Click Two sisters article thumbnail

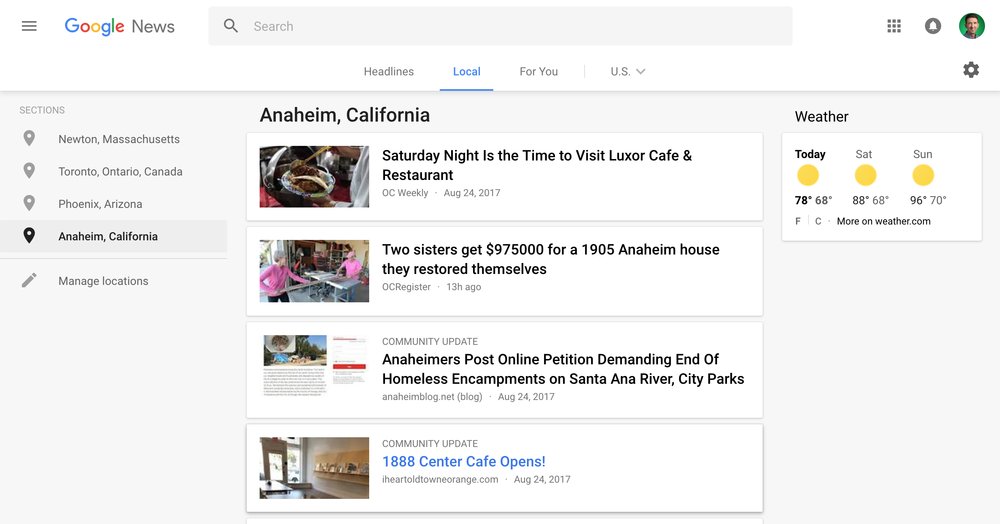[314, 271]
